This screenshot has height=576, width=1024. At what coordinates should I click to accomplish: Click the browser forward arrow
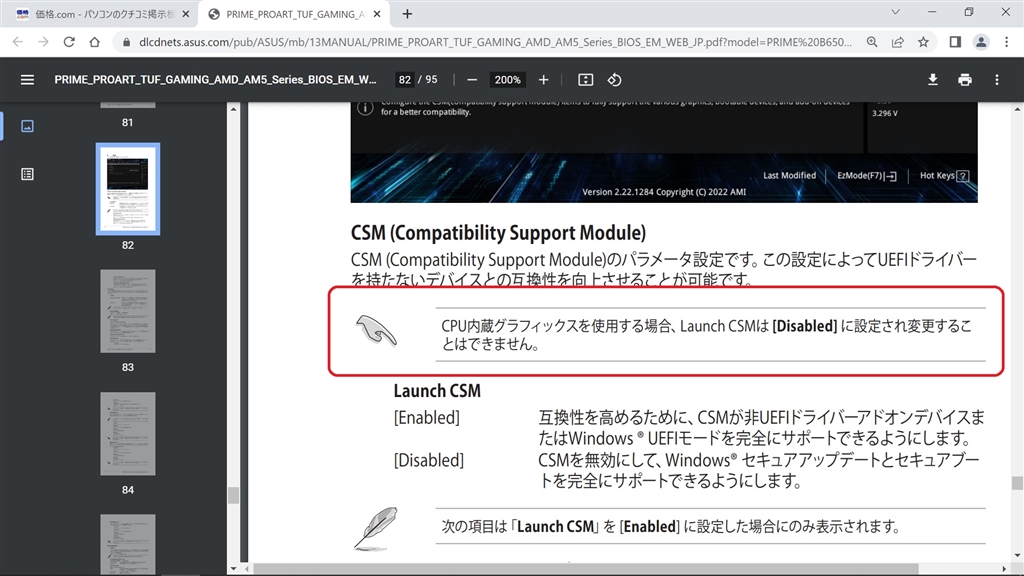coord(43,42)
